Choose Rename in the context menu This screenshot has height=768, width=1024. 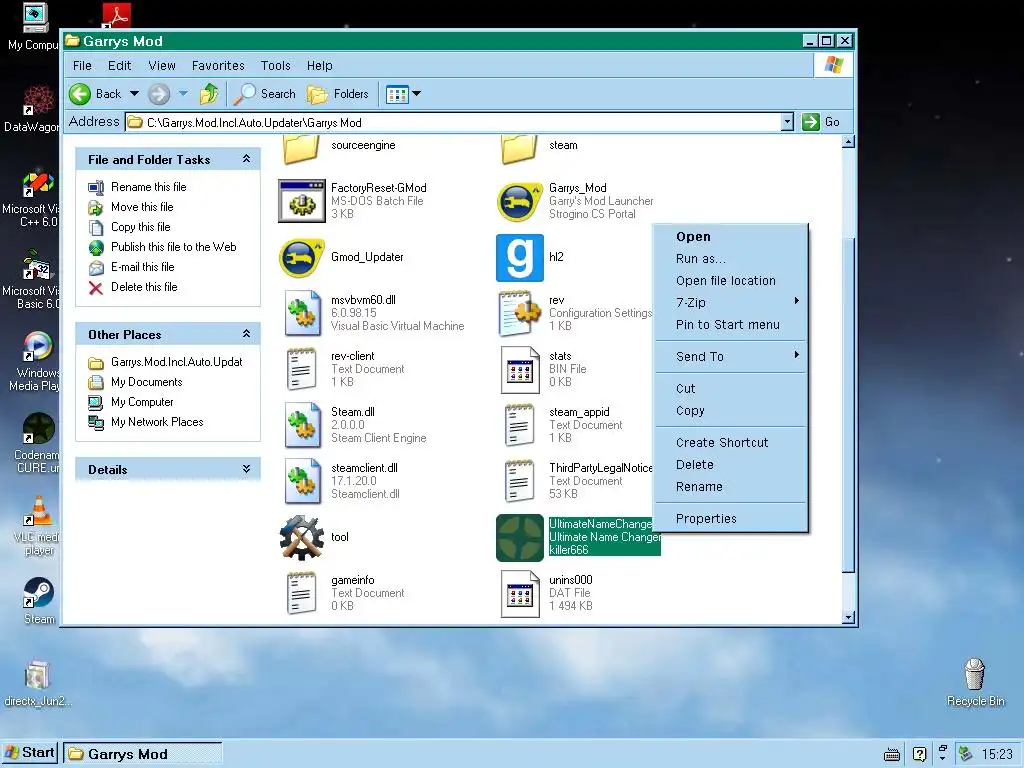pos(731,487)
